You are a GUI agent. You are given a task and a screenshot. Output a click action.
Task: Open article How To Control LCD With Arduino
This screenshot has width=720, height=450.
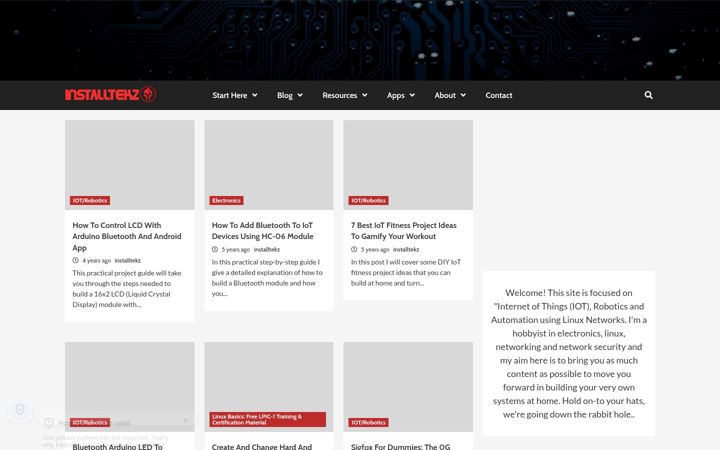(x=127, y=236)
